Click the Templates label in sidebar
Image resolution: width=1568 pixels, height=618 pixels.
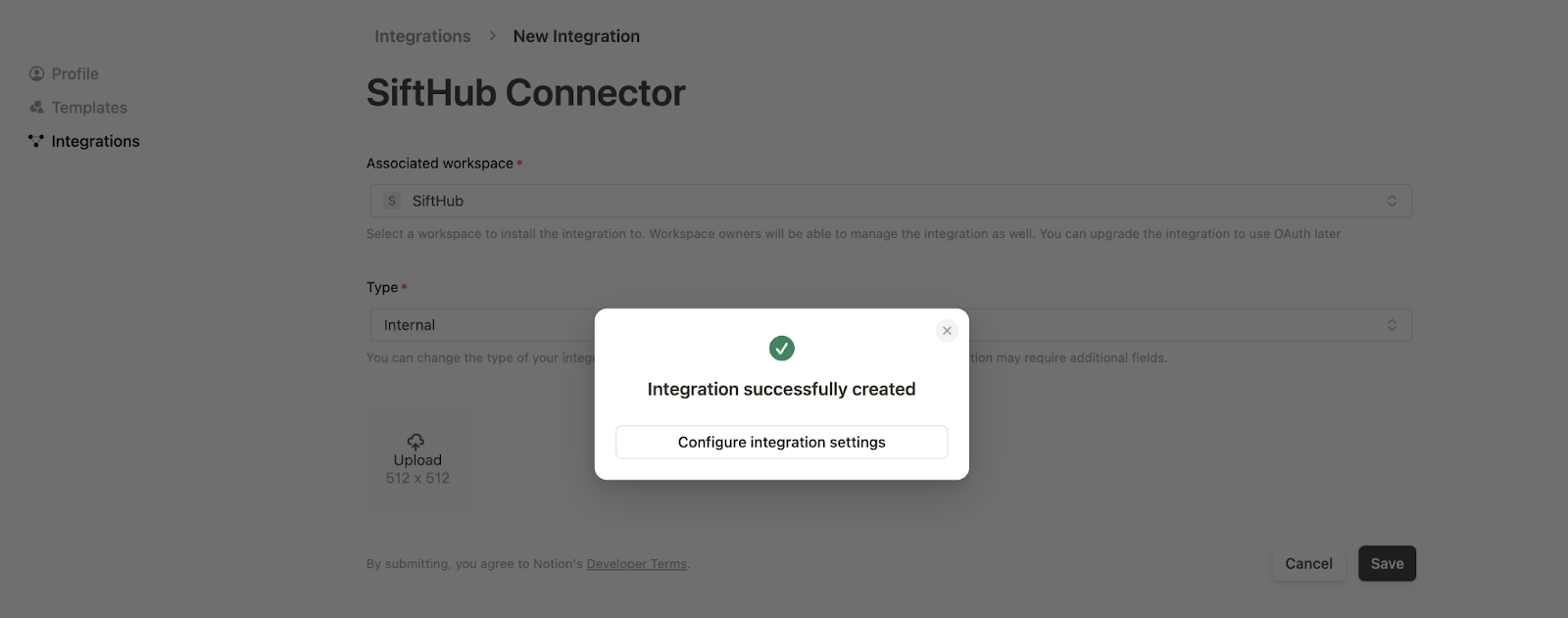[x=89, y=108]
